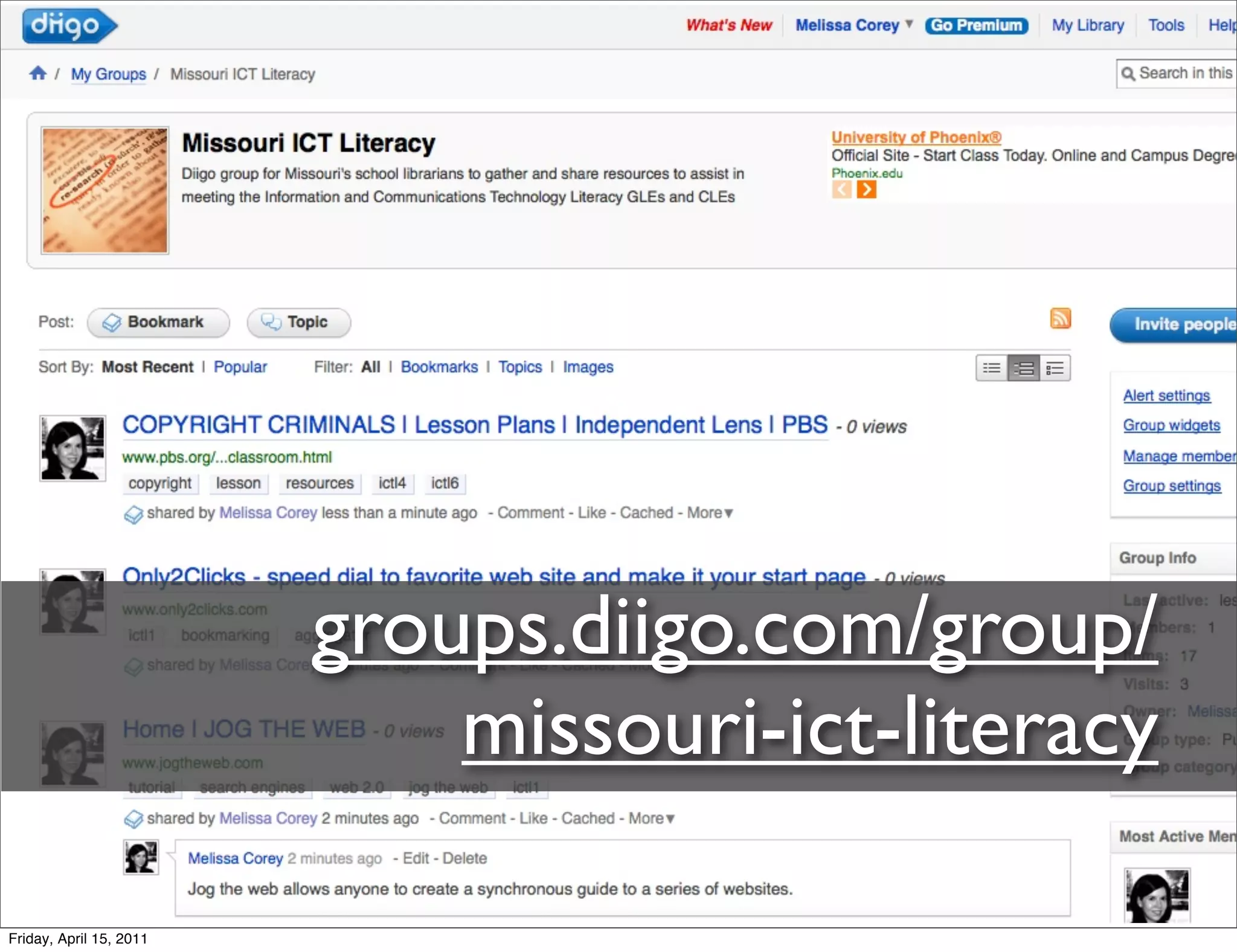Click the resources tag
1237x952 pixels.
(x=320, y=483)
